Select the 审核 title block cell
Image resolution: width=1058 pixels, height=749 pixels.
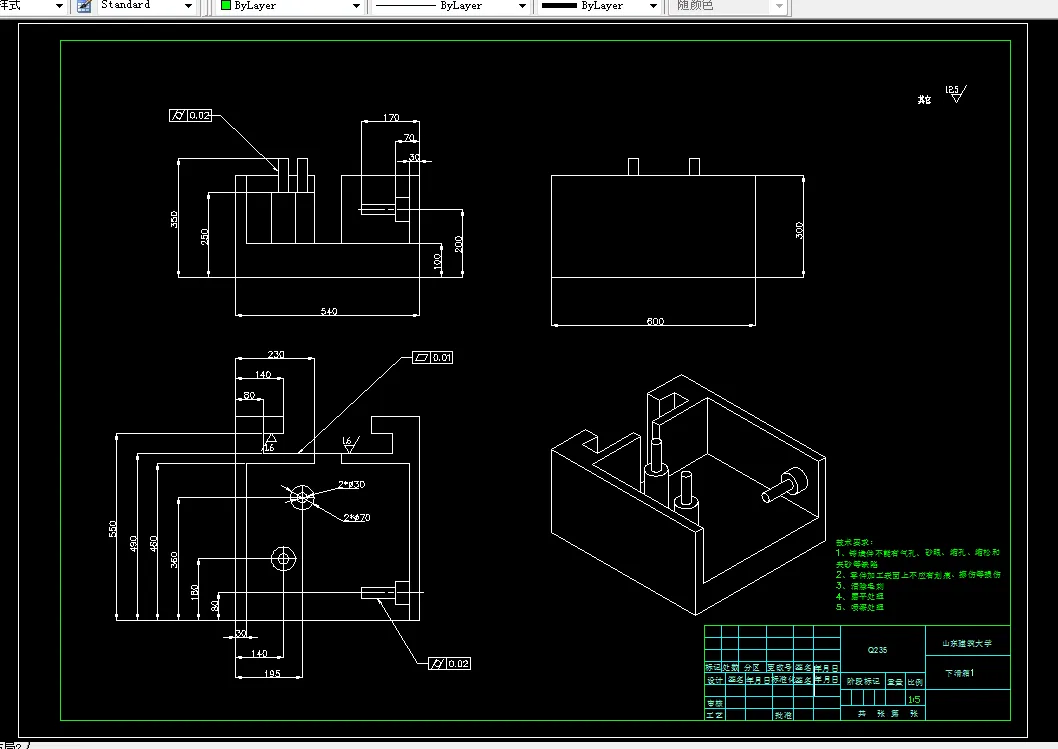click(x=714, y=703)
